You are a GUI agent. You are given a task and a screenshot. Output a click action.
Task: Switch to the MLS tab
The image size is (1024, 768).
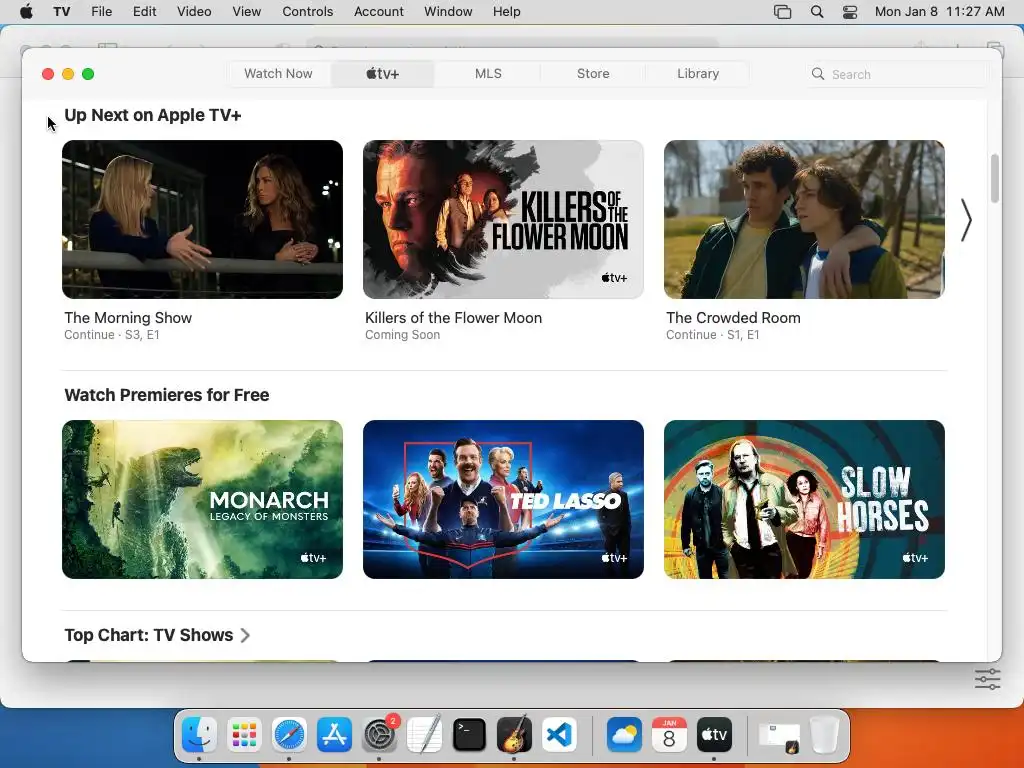[488, 74]
